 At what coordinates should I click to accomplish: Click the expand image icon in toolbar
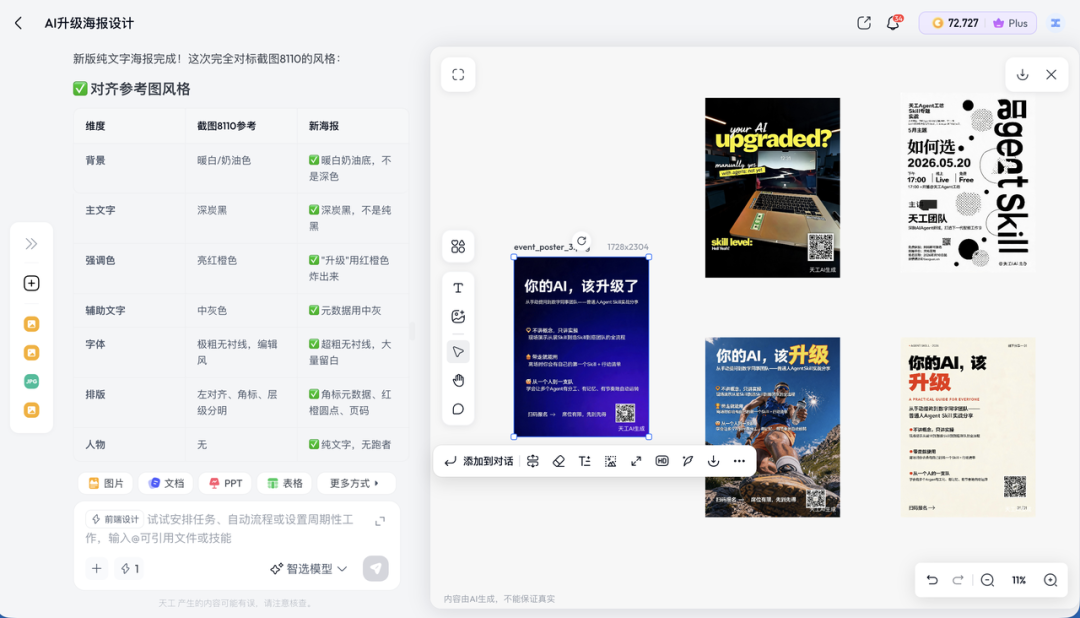click(636, 461)
